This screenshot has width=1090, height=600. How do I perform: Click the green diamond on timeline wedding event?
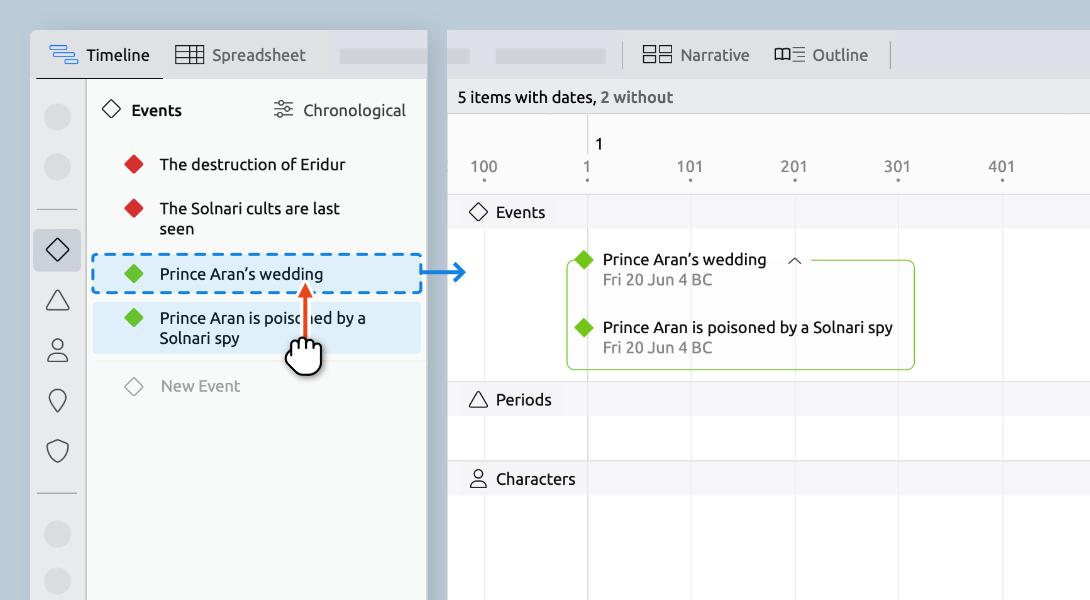(584, 259)
